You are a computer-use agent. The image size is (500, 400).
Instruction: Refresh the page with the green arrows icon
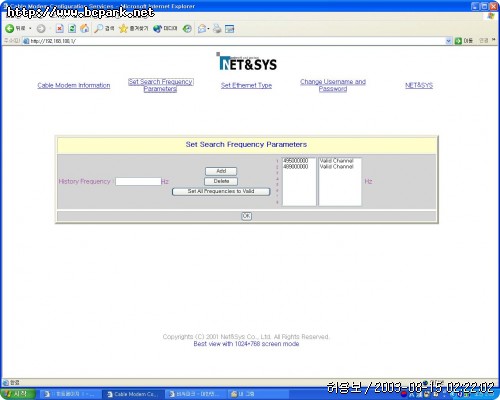(72, 29)
